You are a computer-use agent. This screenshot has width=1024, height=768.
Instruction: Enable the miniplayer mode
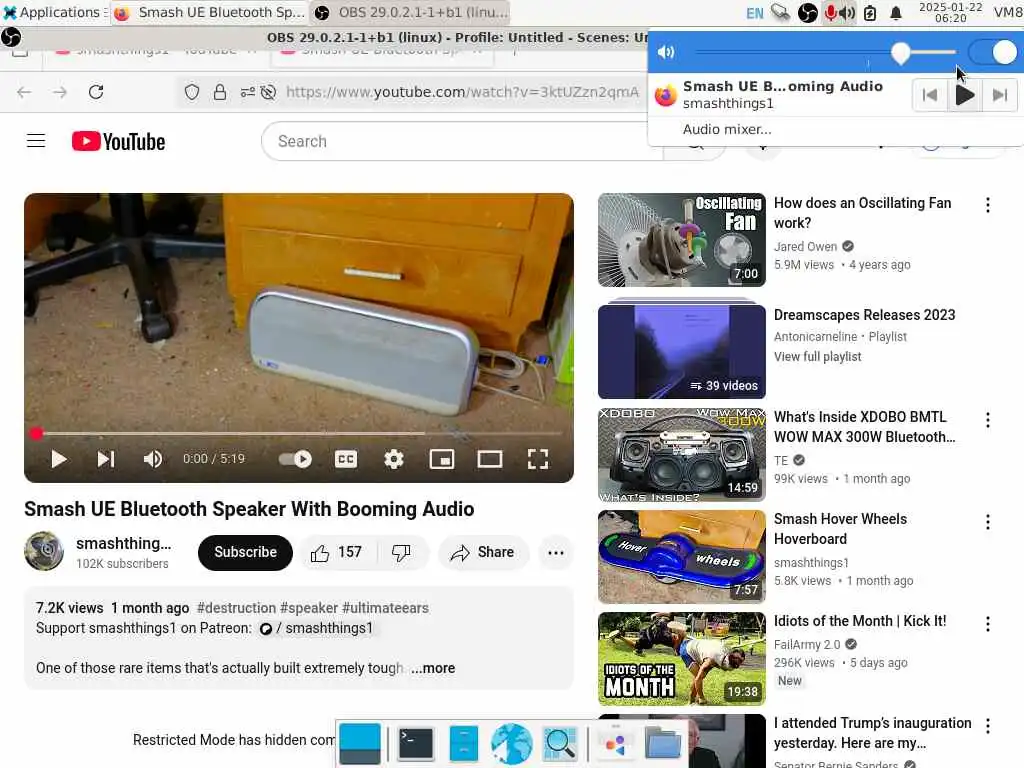point(442,459)
